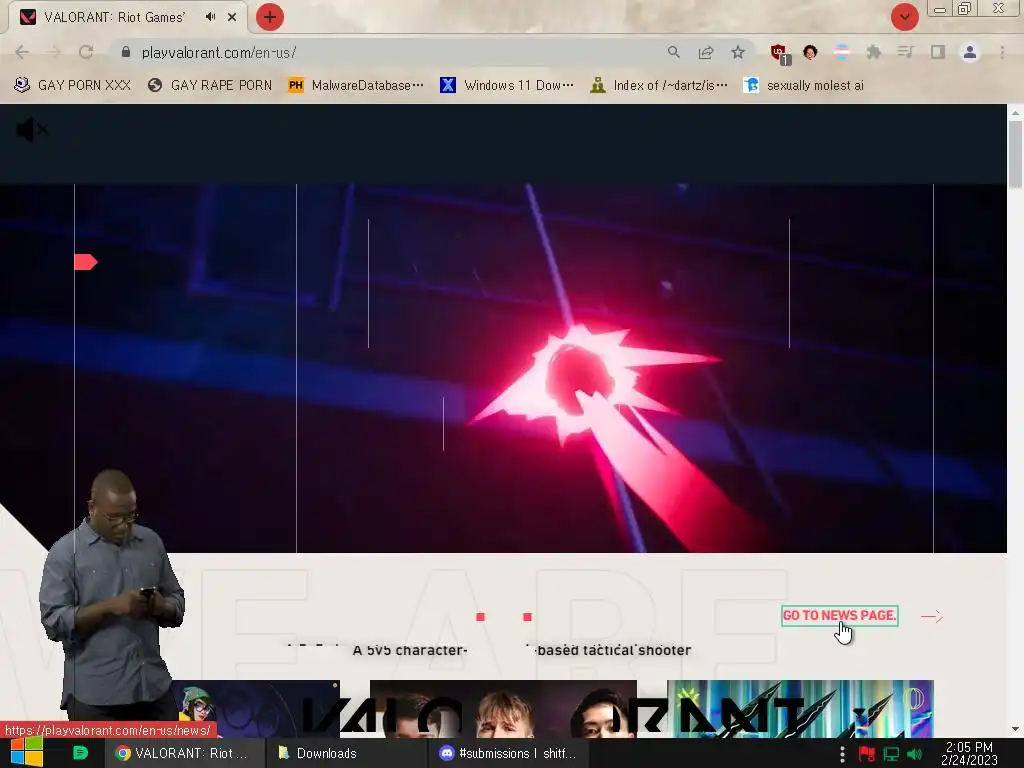
Task: Open the Windows 11 Dow… bookmark
Action: click(x=507, y=85)
